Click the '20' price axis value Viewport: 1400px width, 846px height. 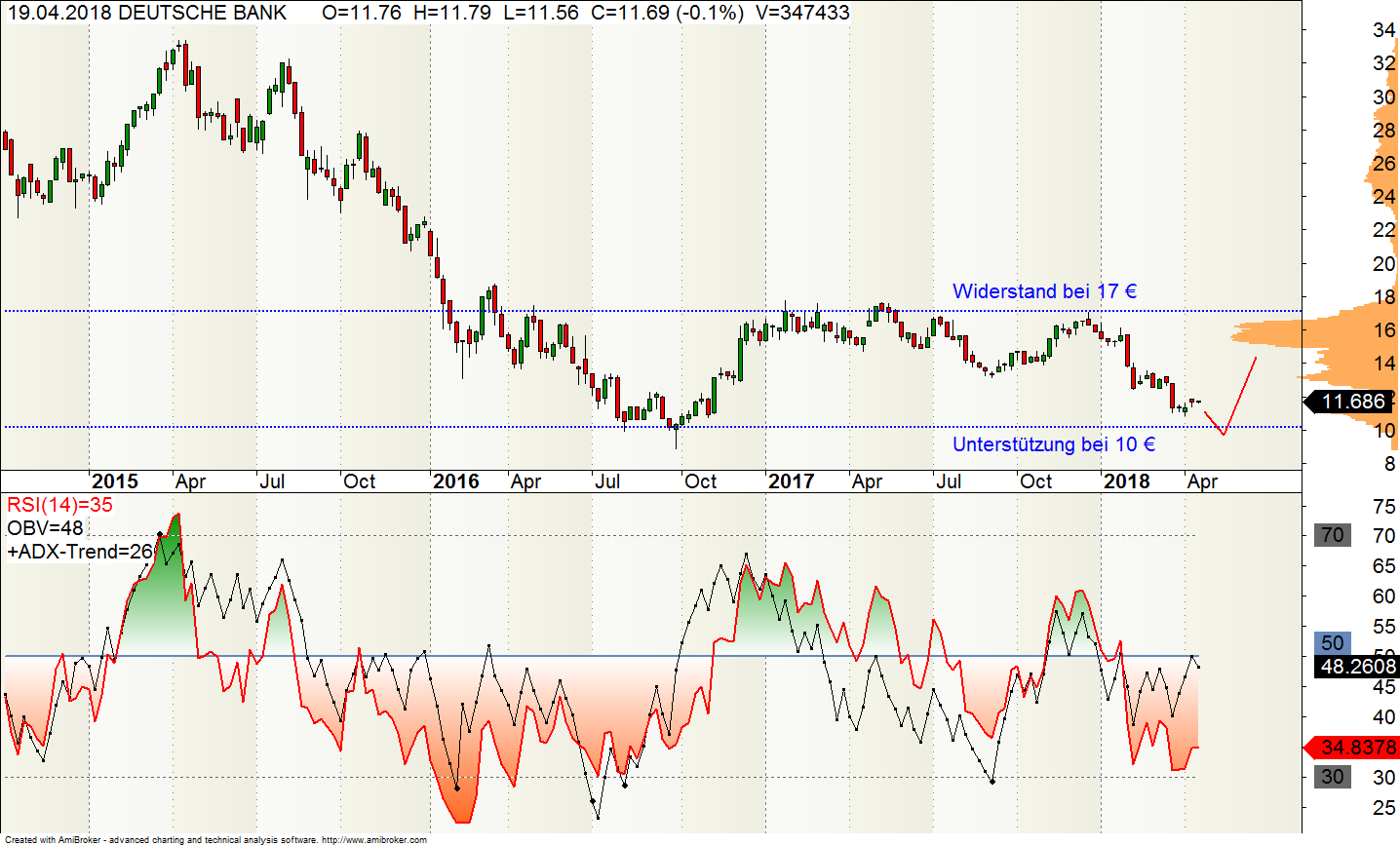[1383, 264]
